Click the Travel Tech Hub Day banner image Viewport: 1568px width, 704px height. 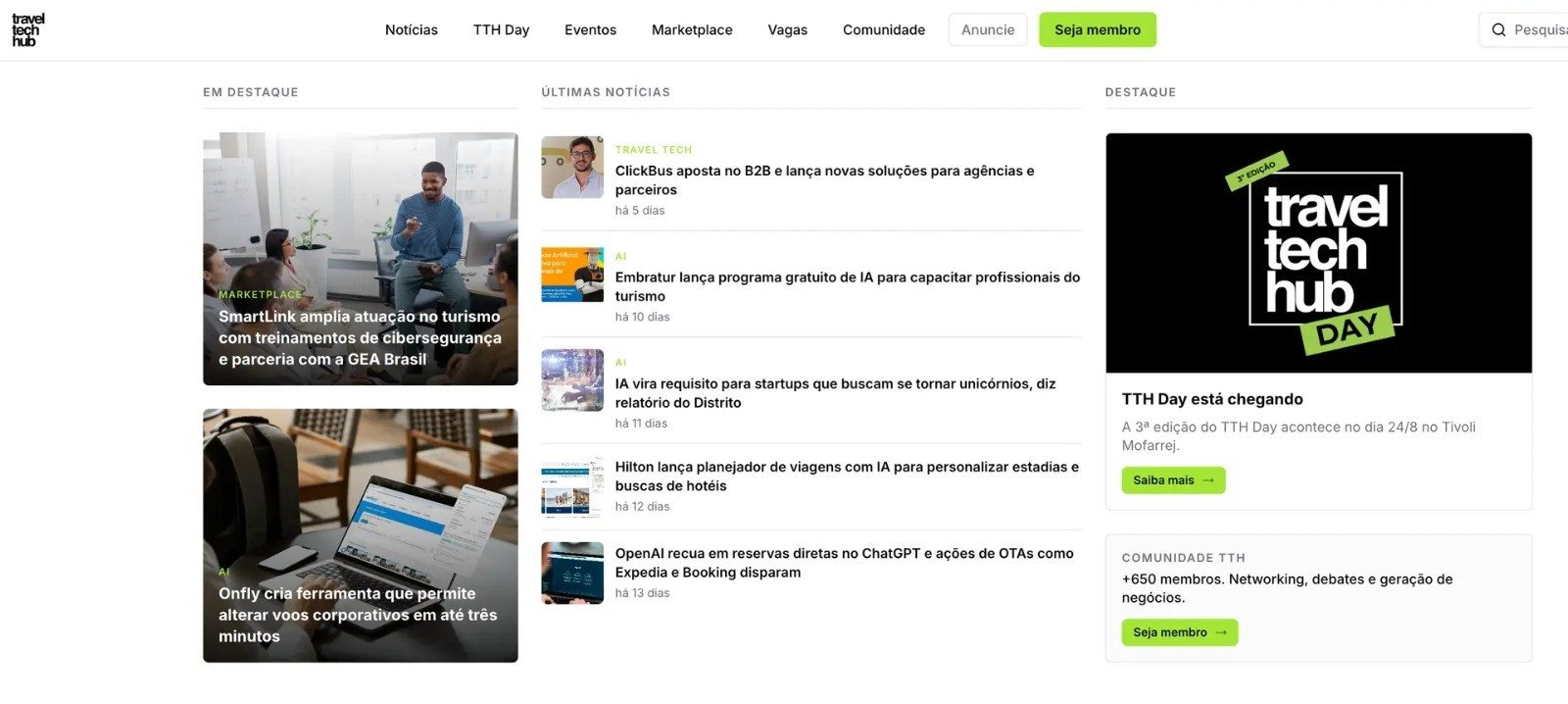(x=1318, y=253)
